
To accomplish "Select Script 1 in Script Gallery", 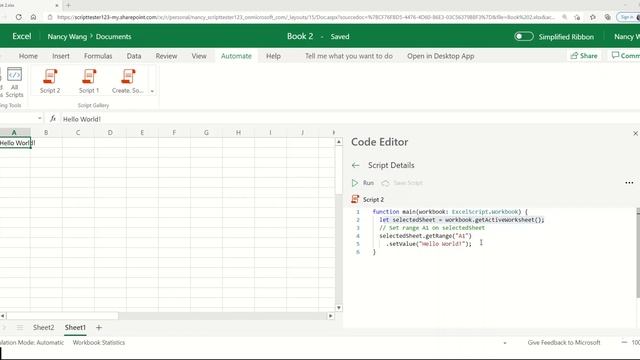I will [89, 81].
